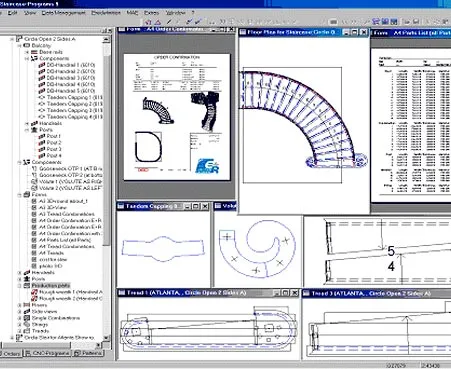
Task: Click the Production parts folder icon
Action: pyautogui.click(x=27, y=286)
